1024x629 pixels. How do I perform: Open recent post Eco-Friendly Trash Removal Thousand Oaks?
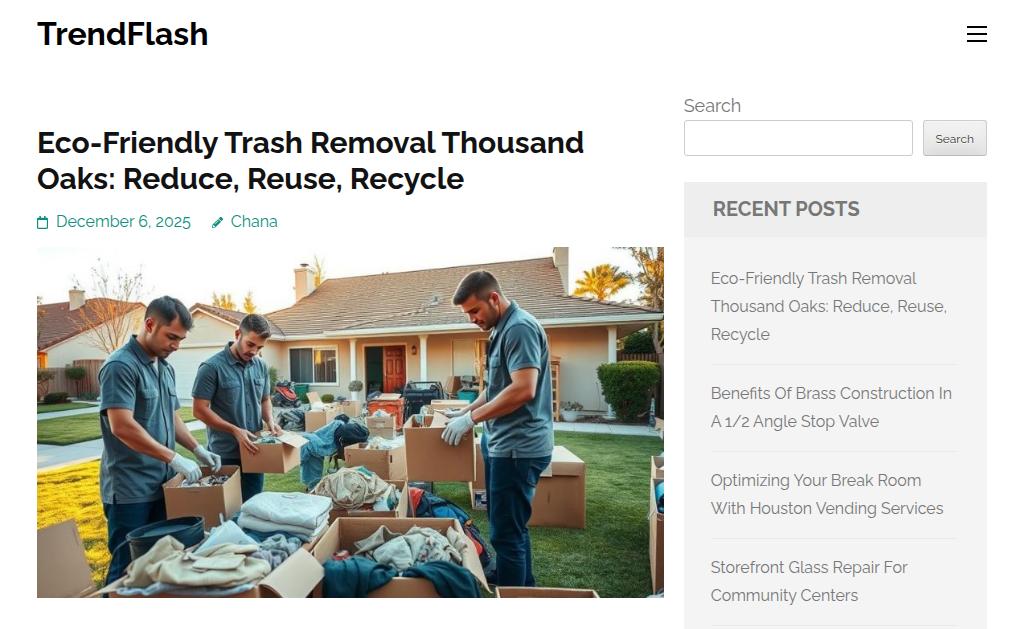pos(828,306)
